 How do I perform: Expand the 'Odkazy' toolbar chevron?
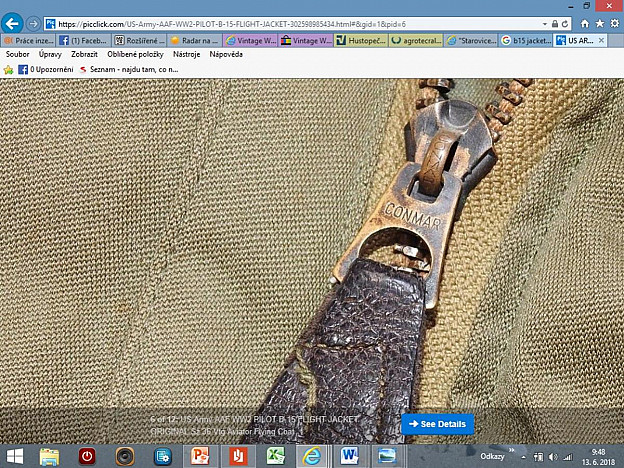pyautogui.click(x=511, y=450)
